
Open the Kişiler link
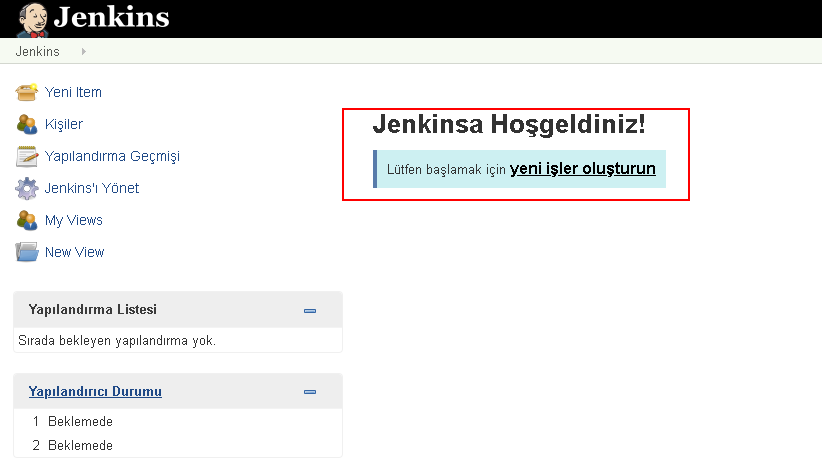point(64,124)
